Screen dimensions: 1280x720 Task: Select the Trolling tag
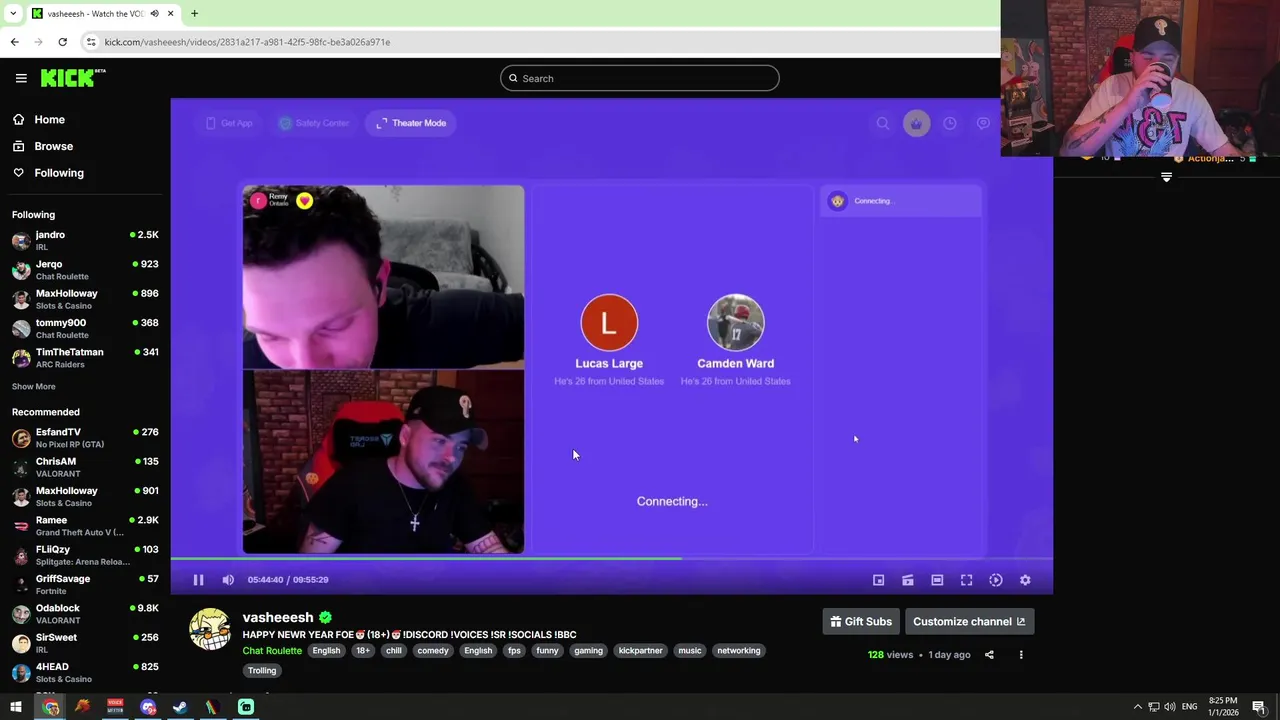pyautogui.click(x=262, y=671)
